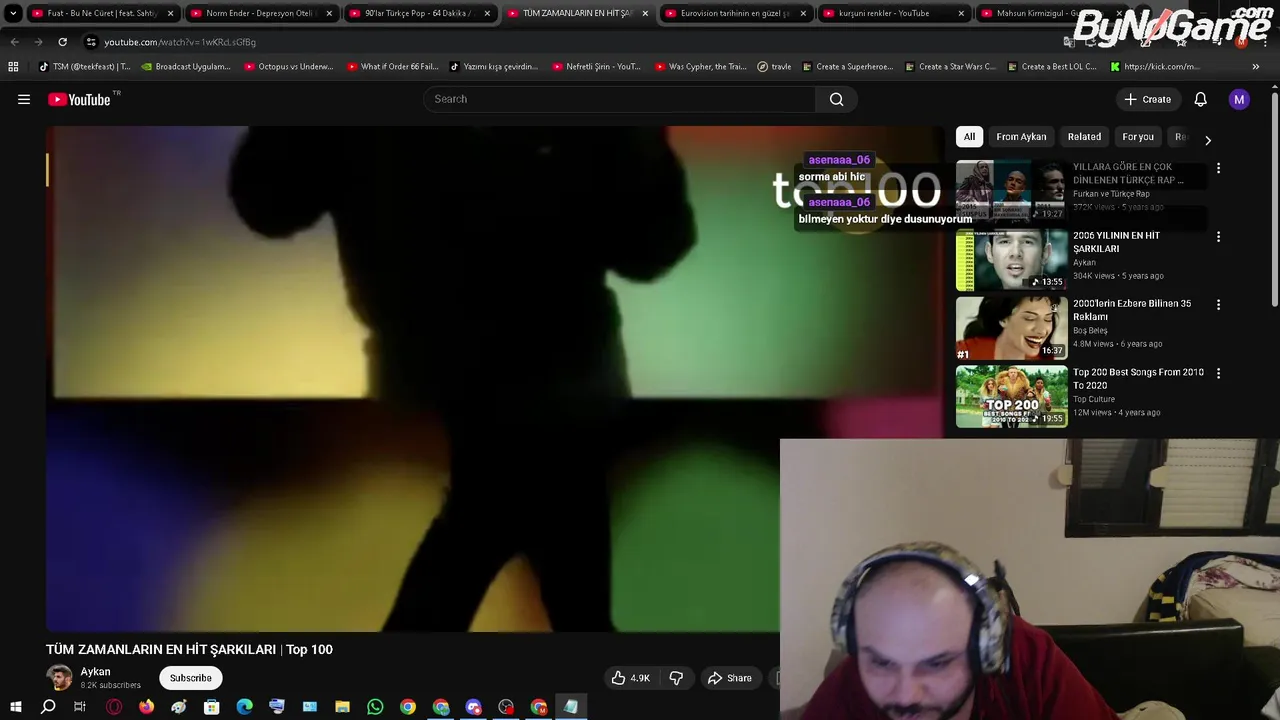The width and height of the screenshot is (1280, 720).
Task: Open WhatsApp from the taskbar
Action: click(x=375, y=707)
